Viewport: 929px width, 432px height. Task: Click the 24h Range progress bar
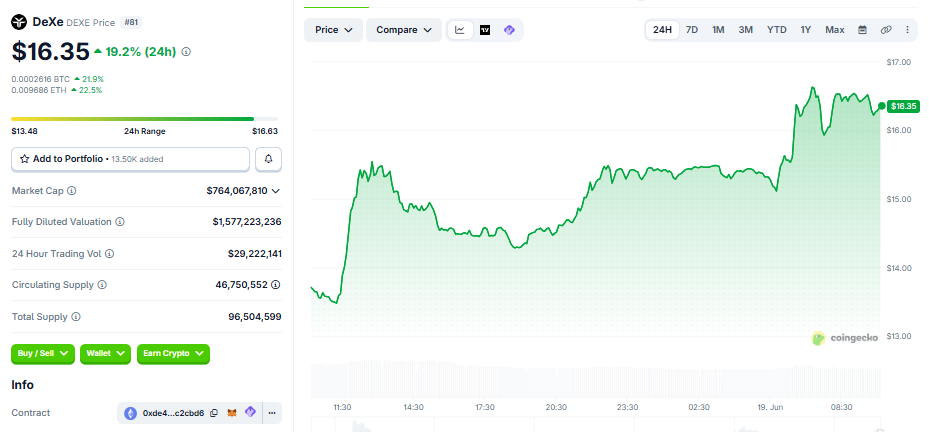pos(145,119)
